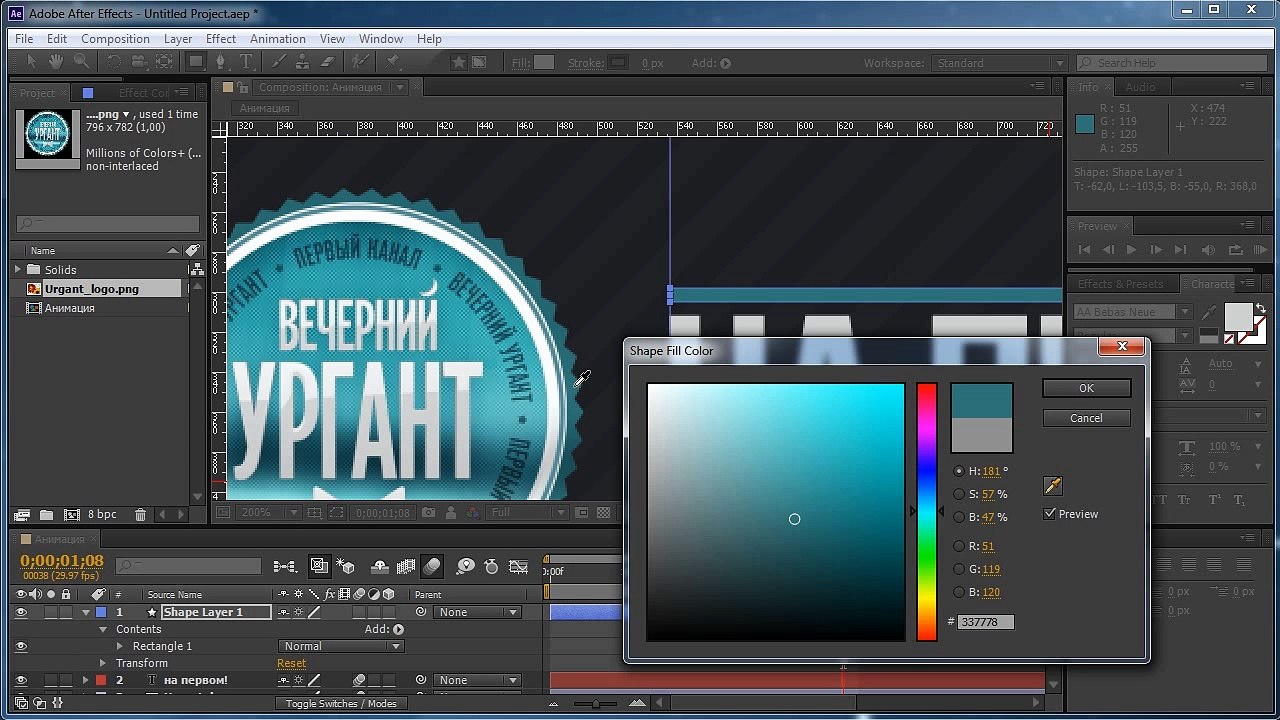Select the Pen tool
The height and width of the screenshot is (720, 1280).
coord(221,62)
